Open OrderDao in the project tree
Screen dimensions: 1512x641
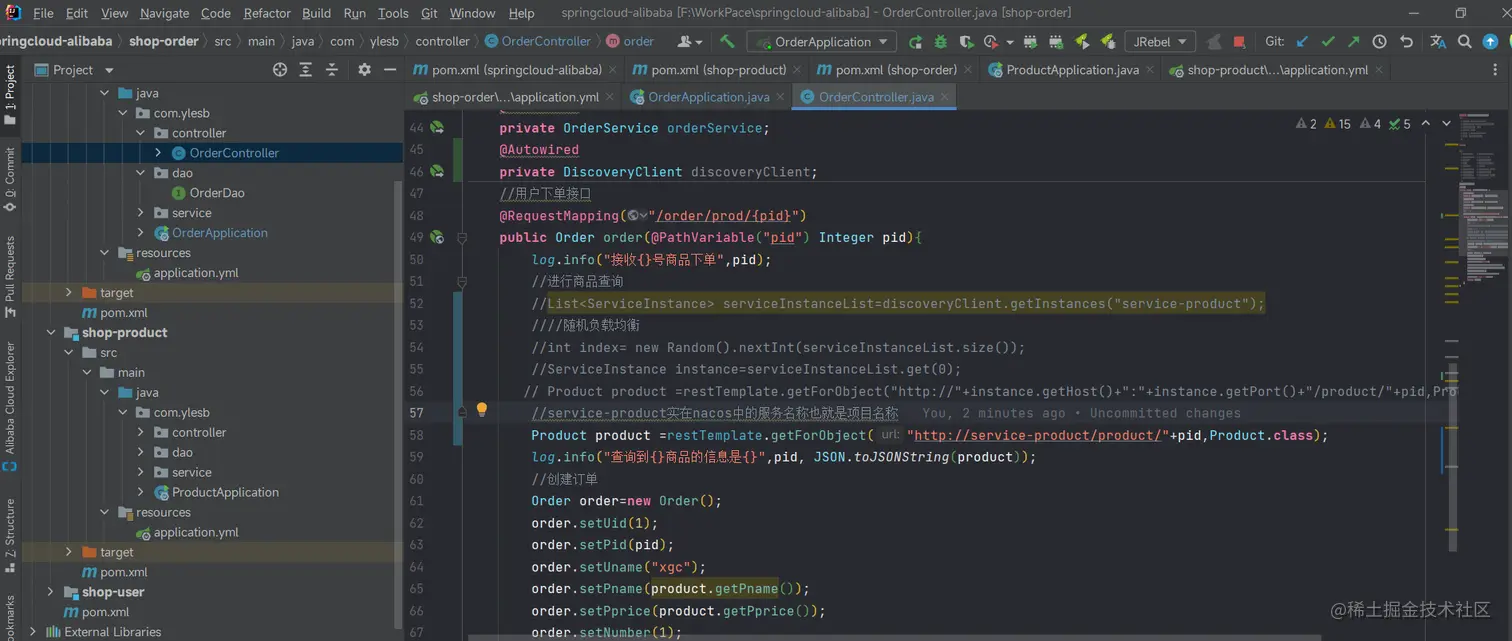point(217,193)
